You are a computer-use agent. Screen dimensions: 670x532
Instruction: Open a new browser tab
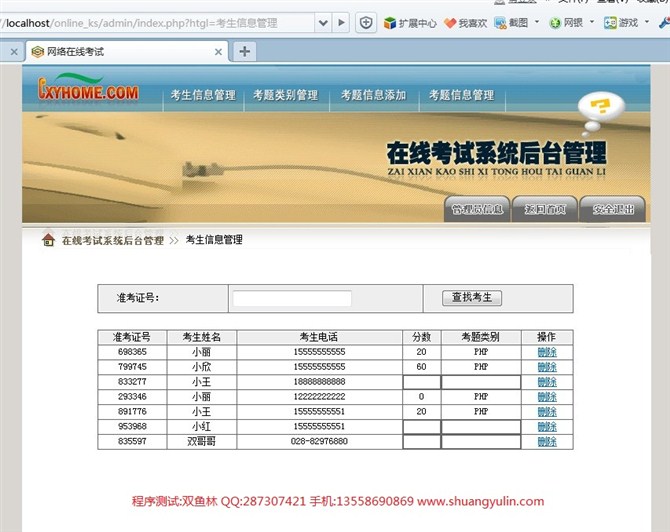tap(245, 52)
